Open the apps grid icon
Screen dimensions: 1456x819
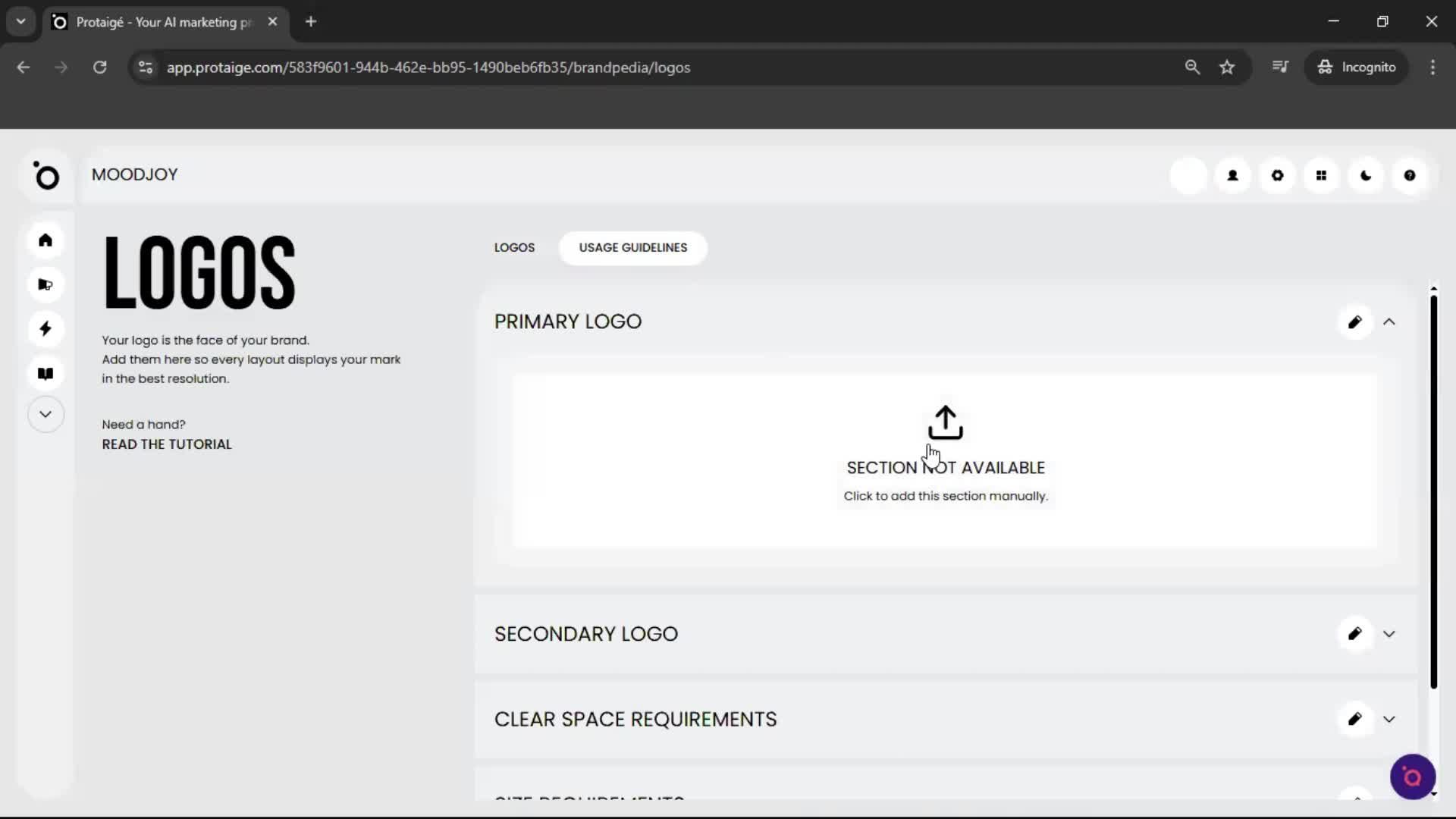pos(1321,175)
